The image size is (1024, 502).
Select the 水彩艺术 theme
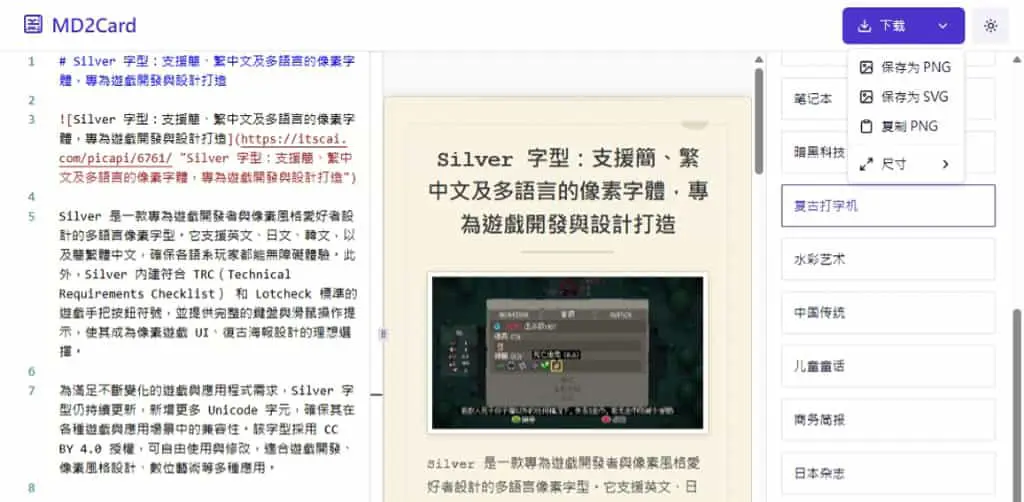[888, 259]
